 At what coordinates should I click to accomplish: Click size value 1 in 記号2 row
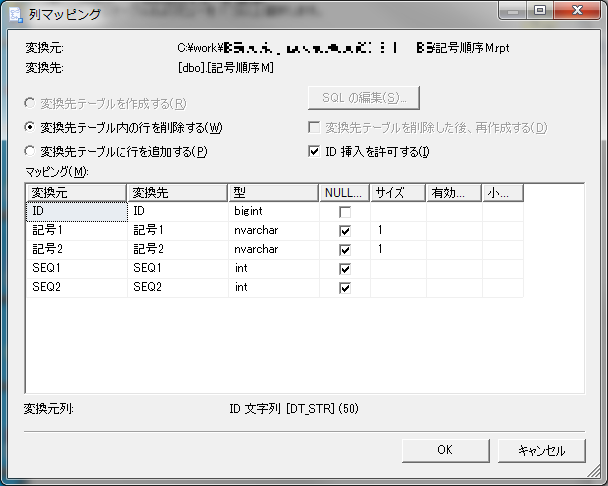[399, 249]
